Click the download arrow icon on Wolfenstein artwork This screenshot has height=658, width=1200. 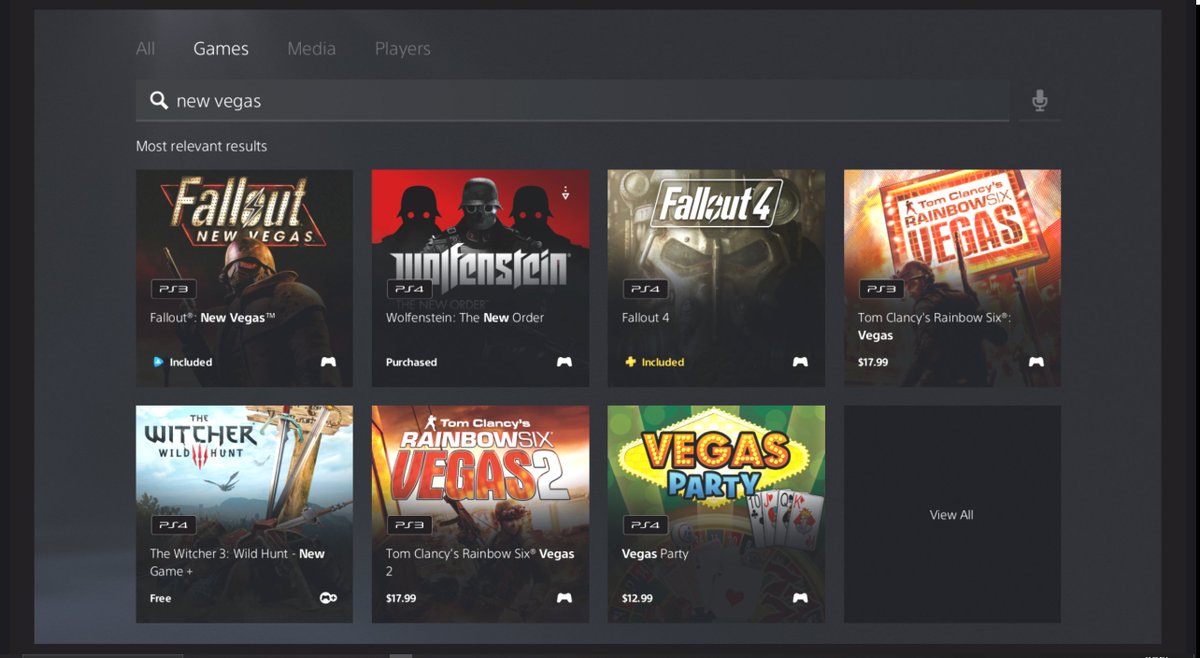(565, 193)
